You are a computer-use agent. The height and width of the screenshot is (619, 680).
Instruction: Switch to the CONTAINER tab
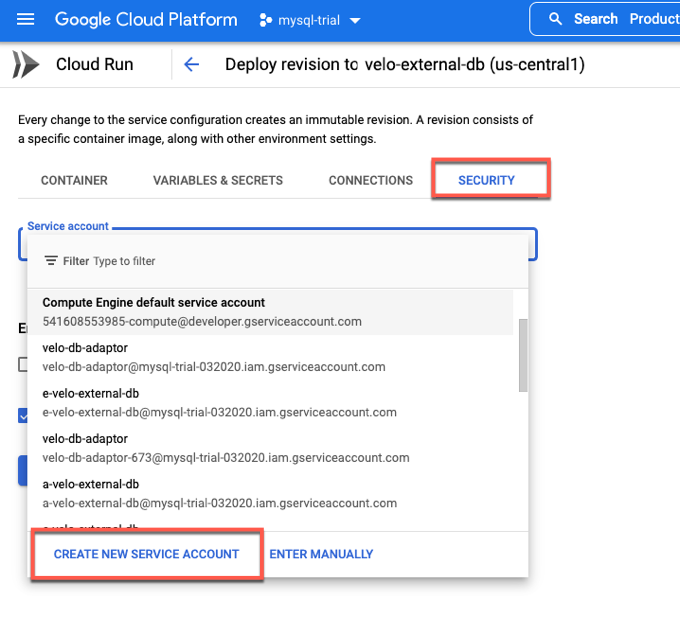(74, 180)
